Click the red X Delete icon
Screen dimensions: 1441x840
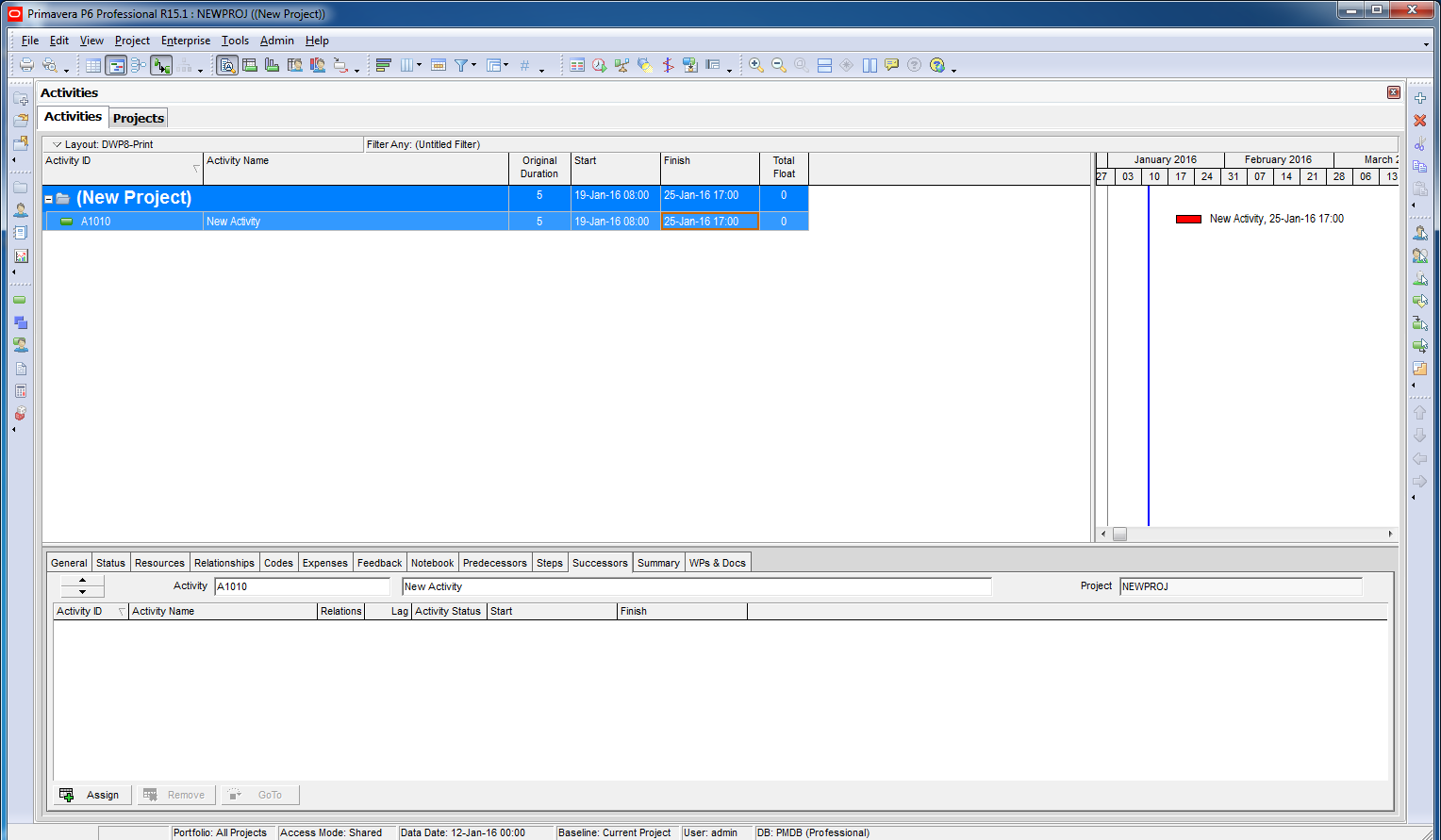(1419, 121)
